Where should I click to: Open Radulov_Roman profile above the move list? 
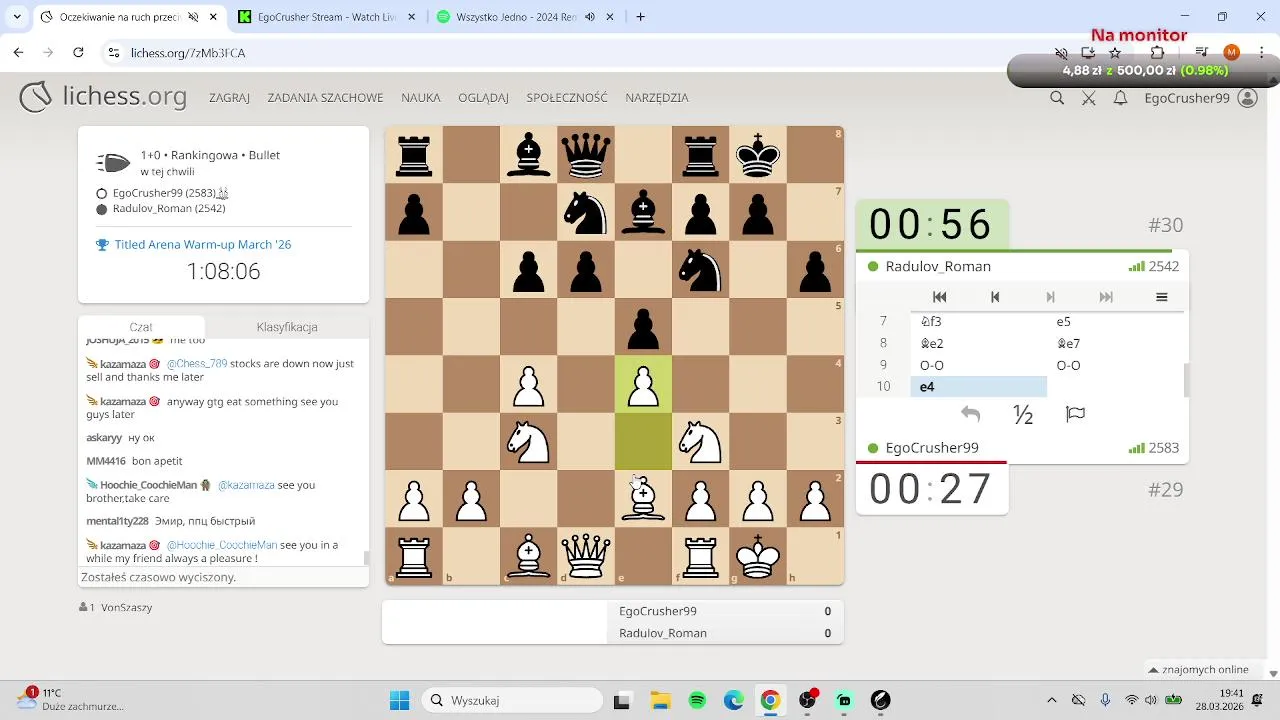click(938, 267)
